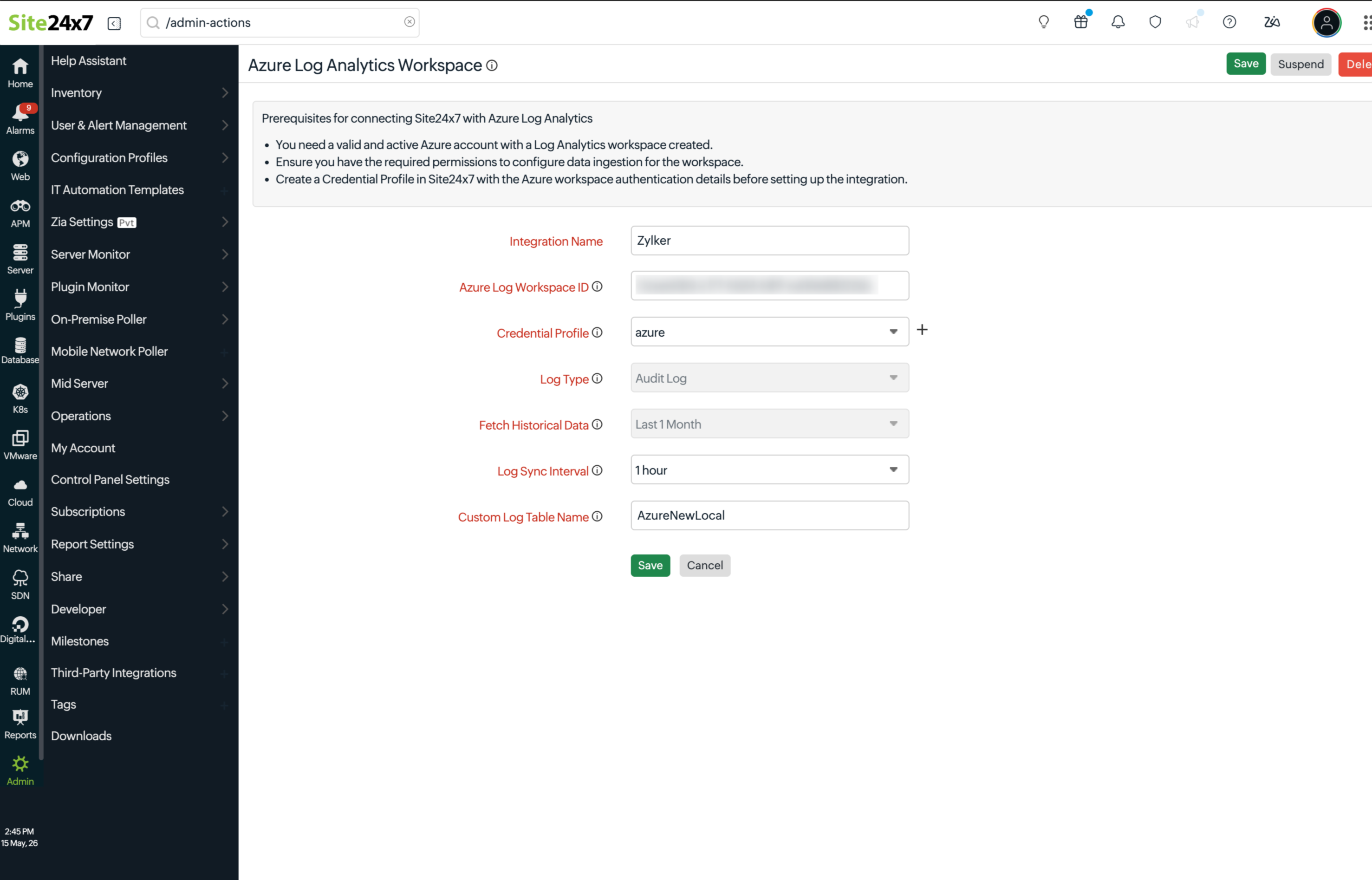Expand the Subscriptions menu

point(140,511)
